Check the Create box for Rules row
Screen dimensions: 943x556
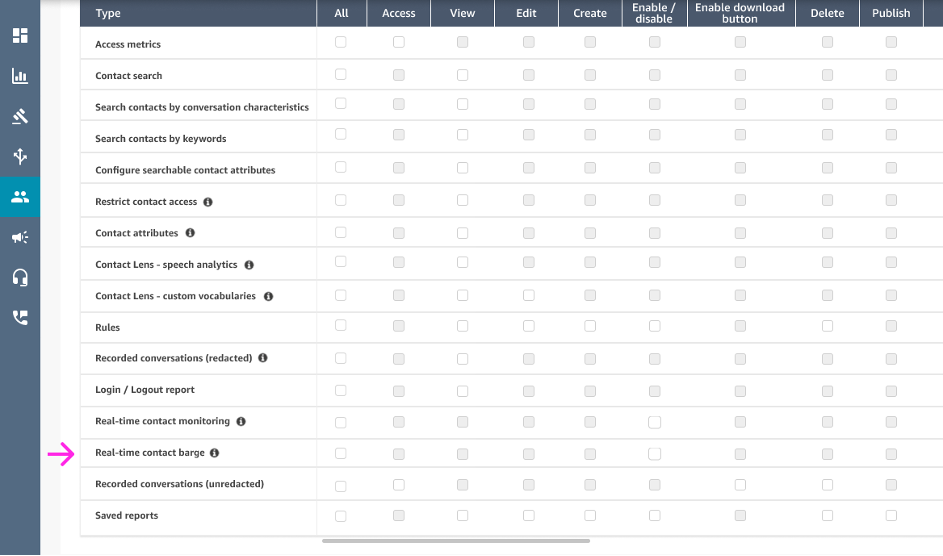click(x=590, y=326)
